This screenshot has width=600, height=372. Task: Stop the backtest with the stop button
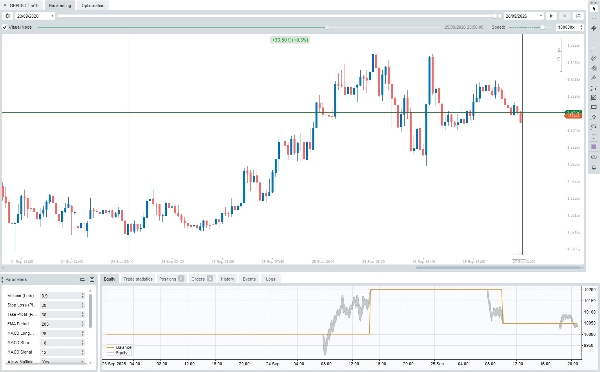(x=564, y=16)
